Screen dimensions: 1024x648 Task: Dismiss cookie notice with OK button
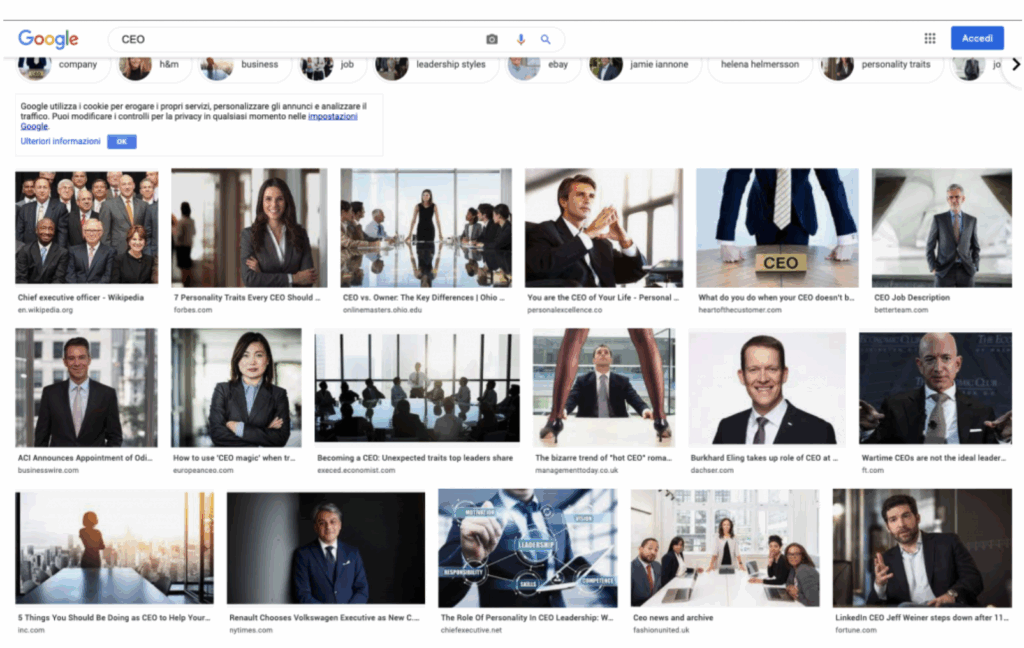(x=121, y=142)
